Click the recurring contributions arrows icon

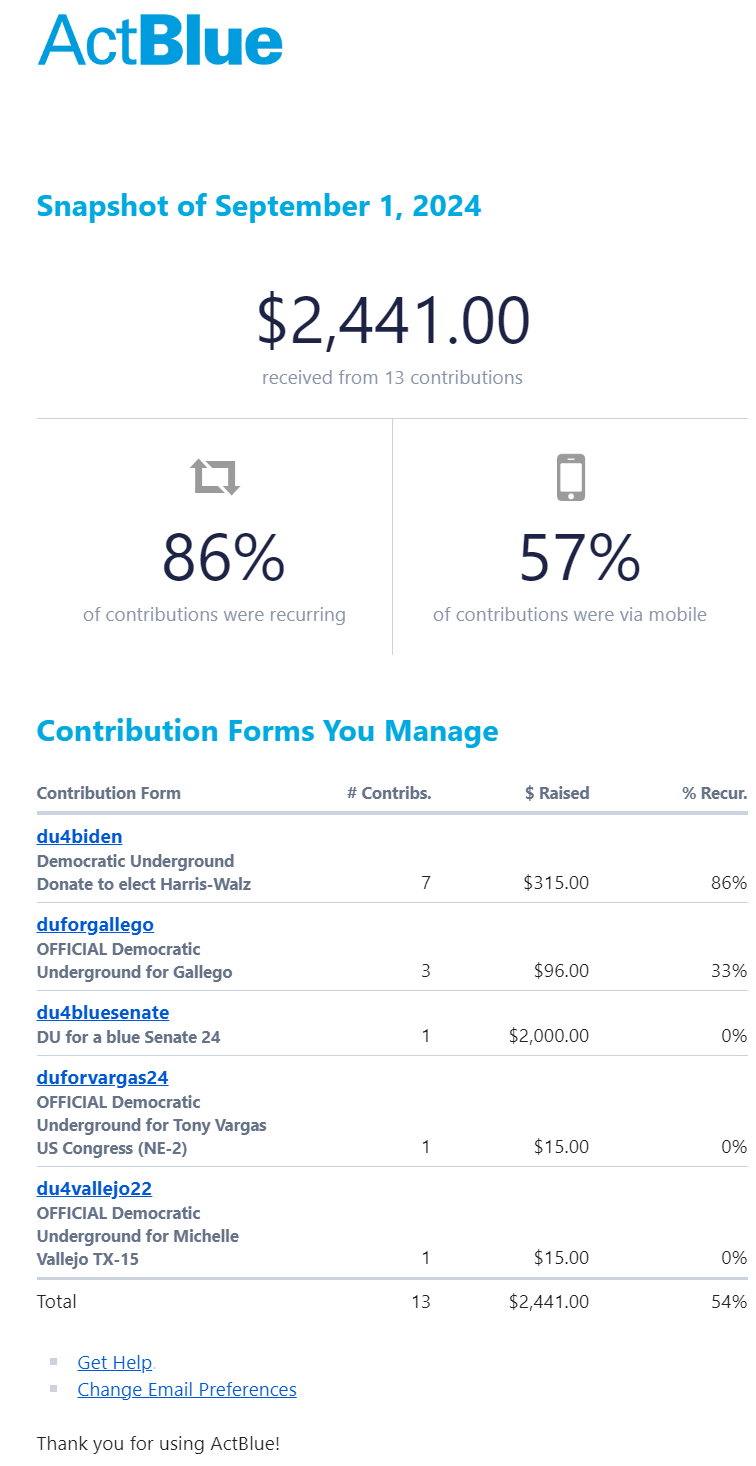pos(216,477)
